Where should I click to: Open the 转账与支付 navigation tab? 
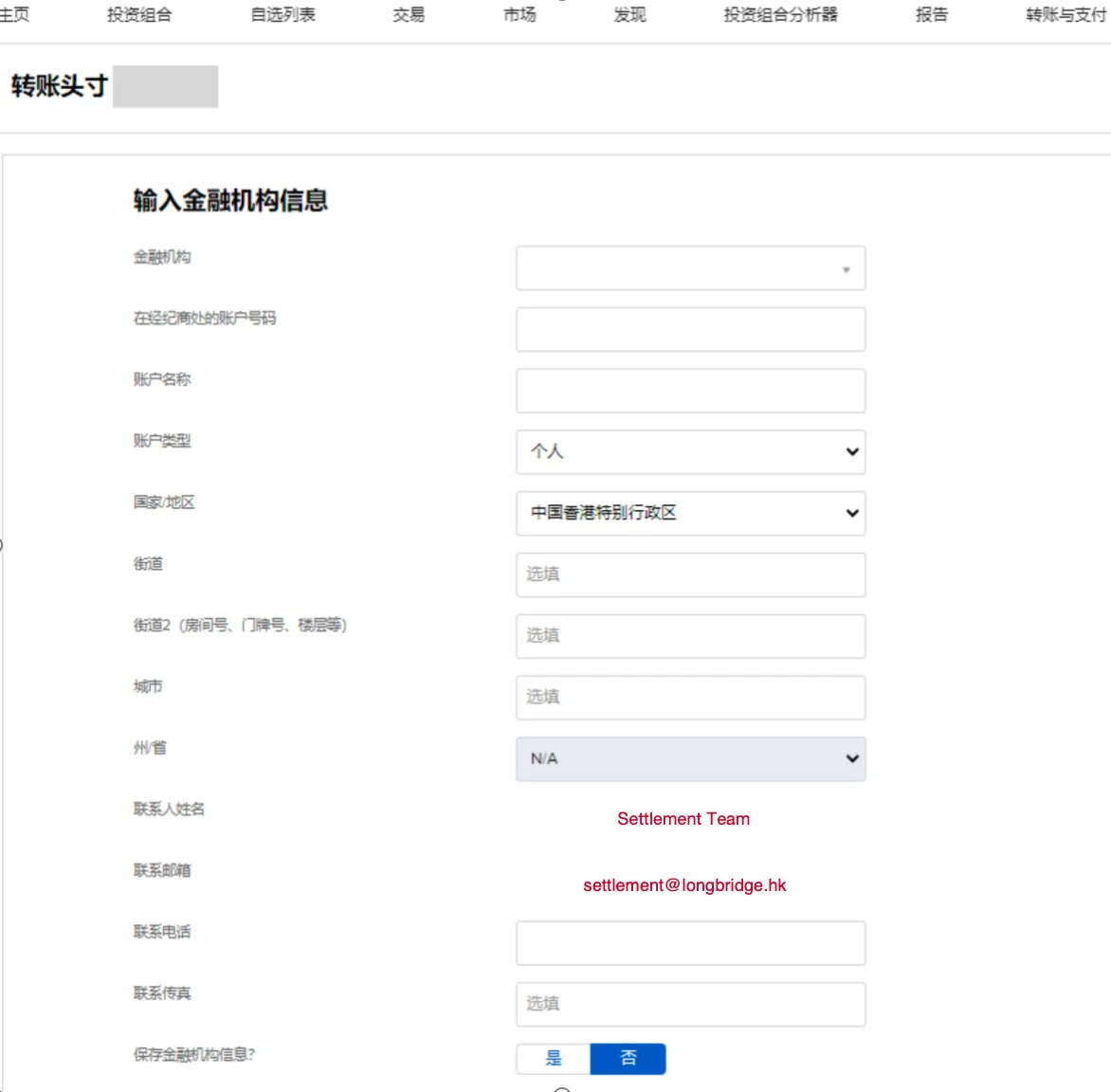(x=1065, y=14)
